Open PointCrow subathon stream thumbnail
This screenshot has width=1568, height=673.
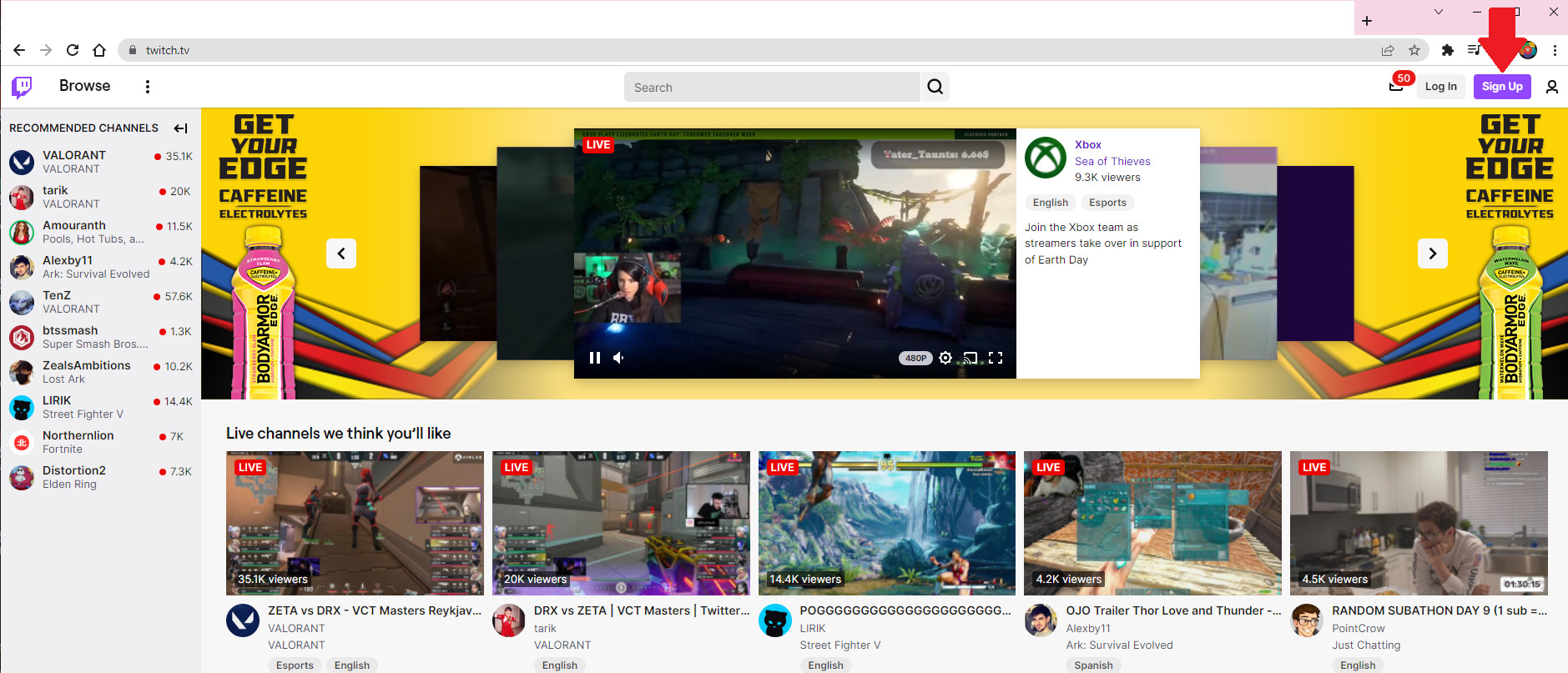[1419, 523]
